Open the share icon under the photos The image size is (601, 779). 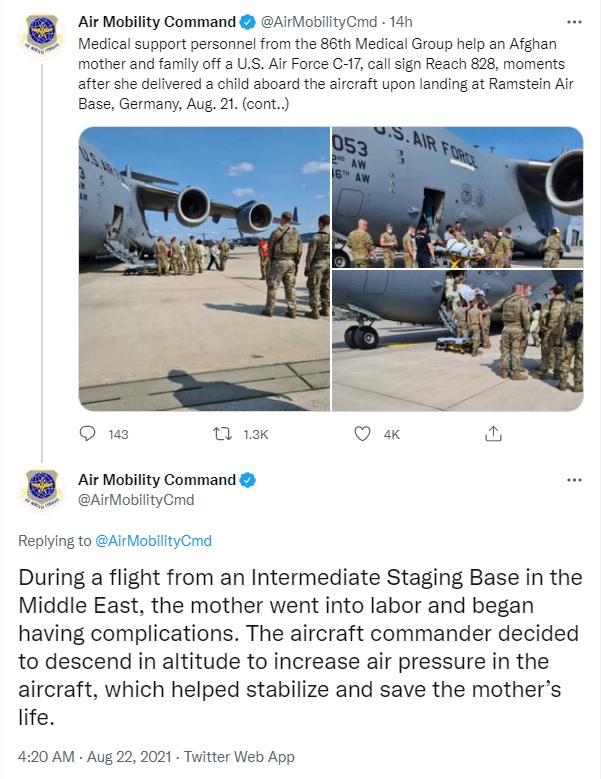coord(493,434)
